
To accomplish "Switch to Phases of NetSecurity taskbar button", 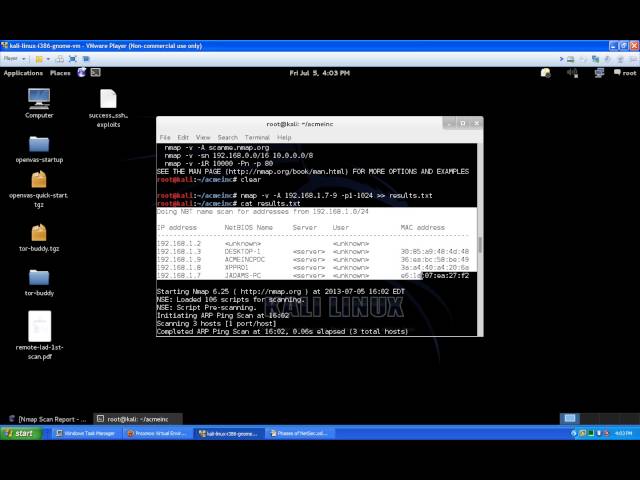I will pos(299,433).
